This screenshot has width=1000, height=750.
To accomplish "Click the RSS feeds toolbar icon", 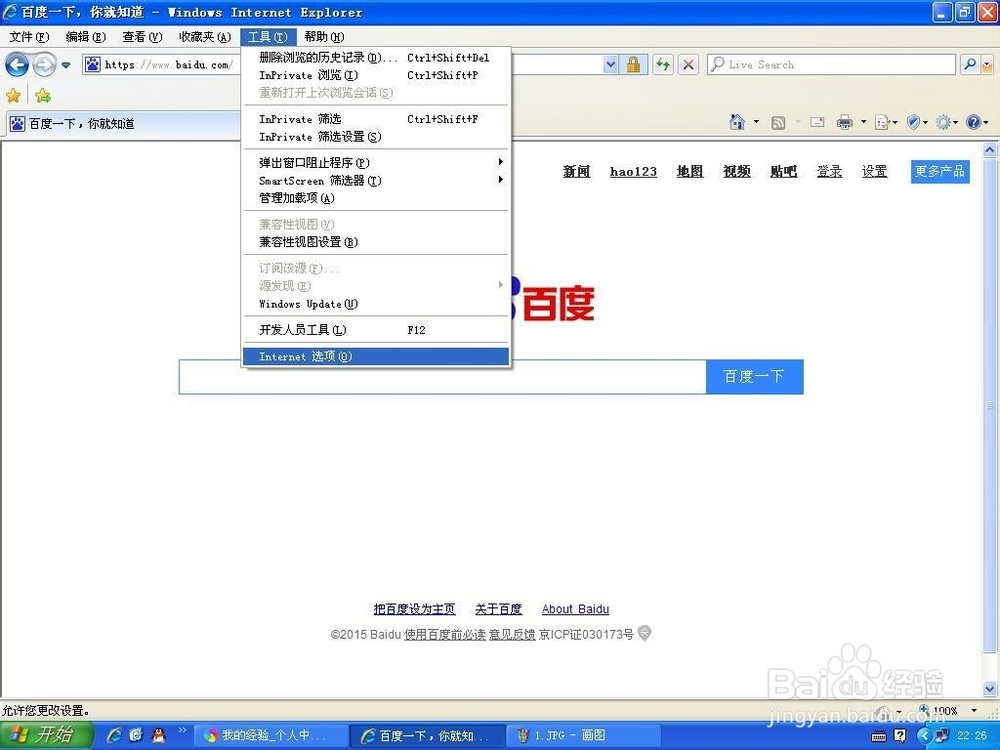I will pos(778,122).
